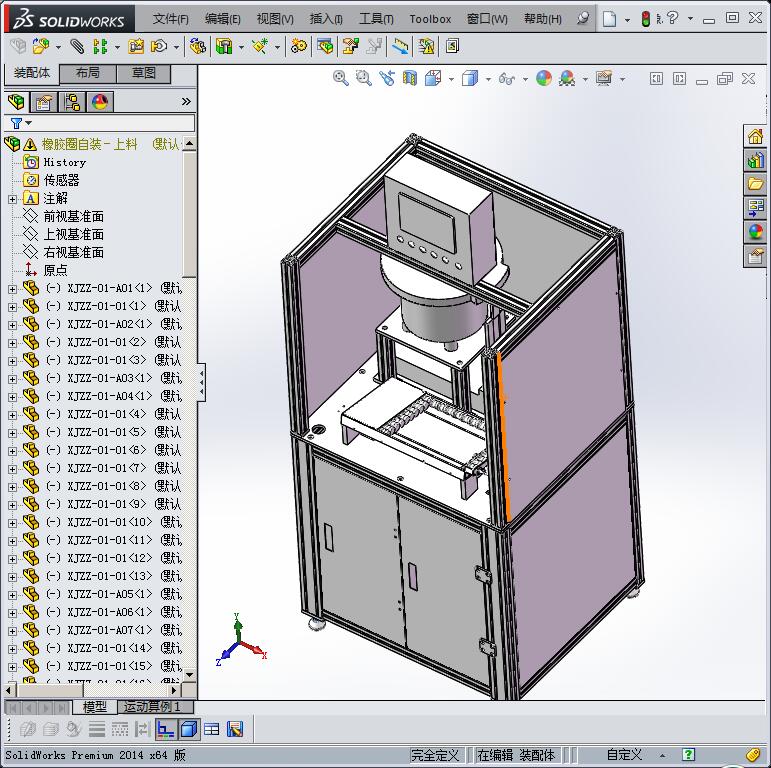Expand the 注解 annotations tree node
The width and height of the screenshot is (771, 768).
(x=12, y=199)
